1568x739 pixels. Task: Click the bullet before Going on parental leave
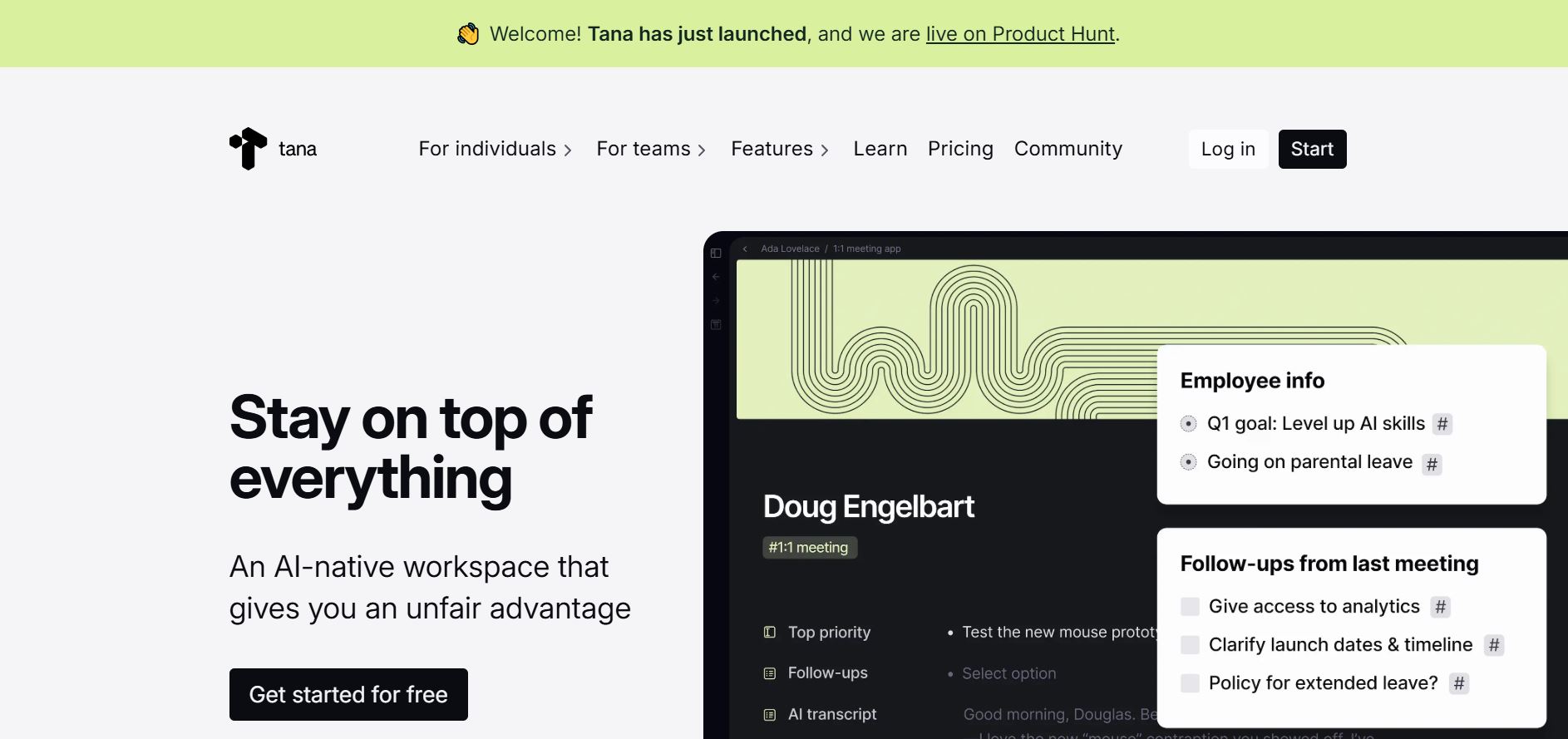[1189, 462]
